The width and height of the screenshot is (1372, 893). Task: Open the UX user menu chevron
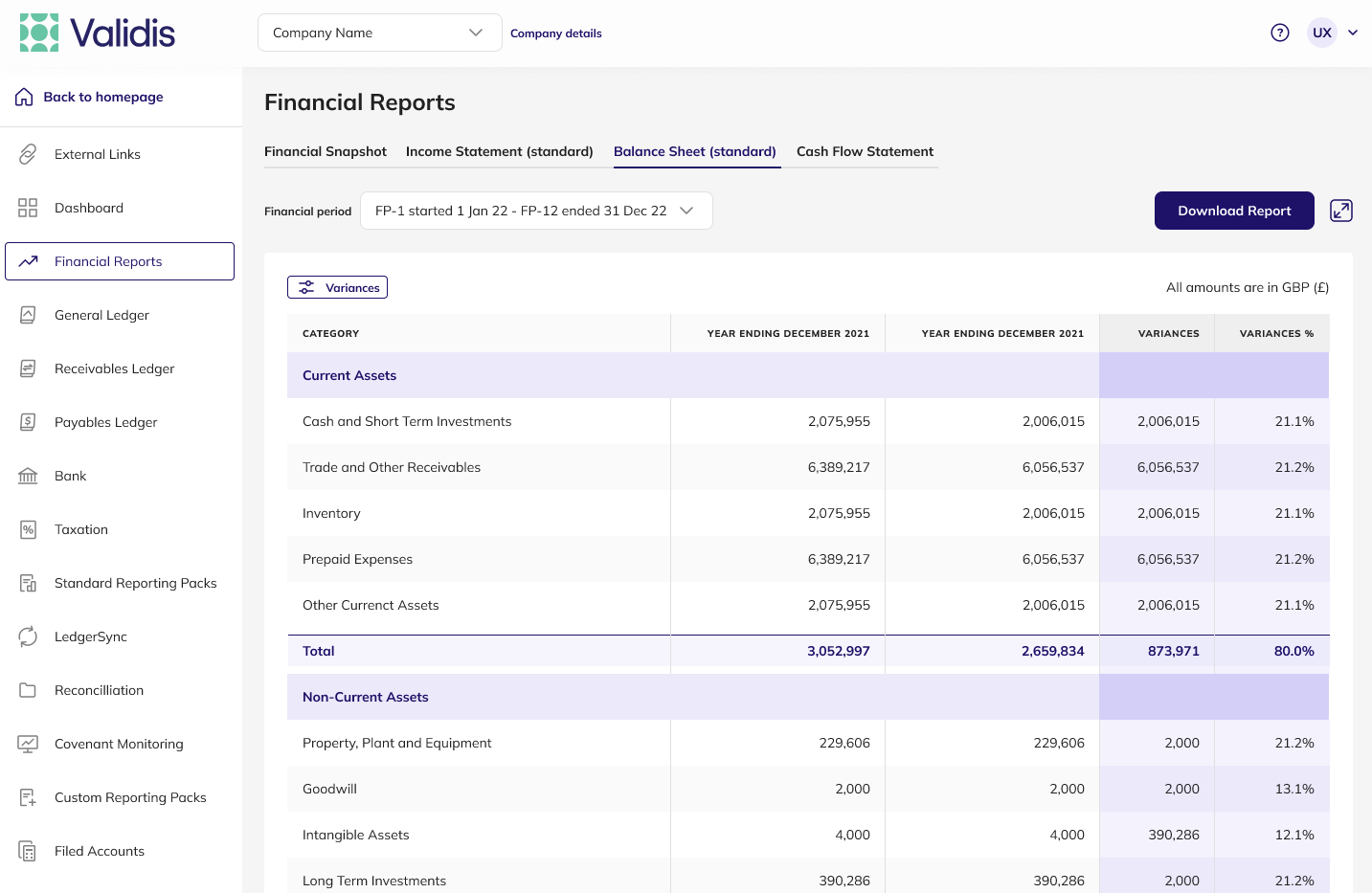click(x=1353, y=33)
